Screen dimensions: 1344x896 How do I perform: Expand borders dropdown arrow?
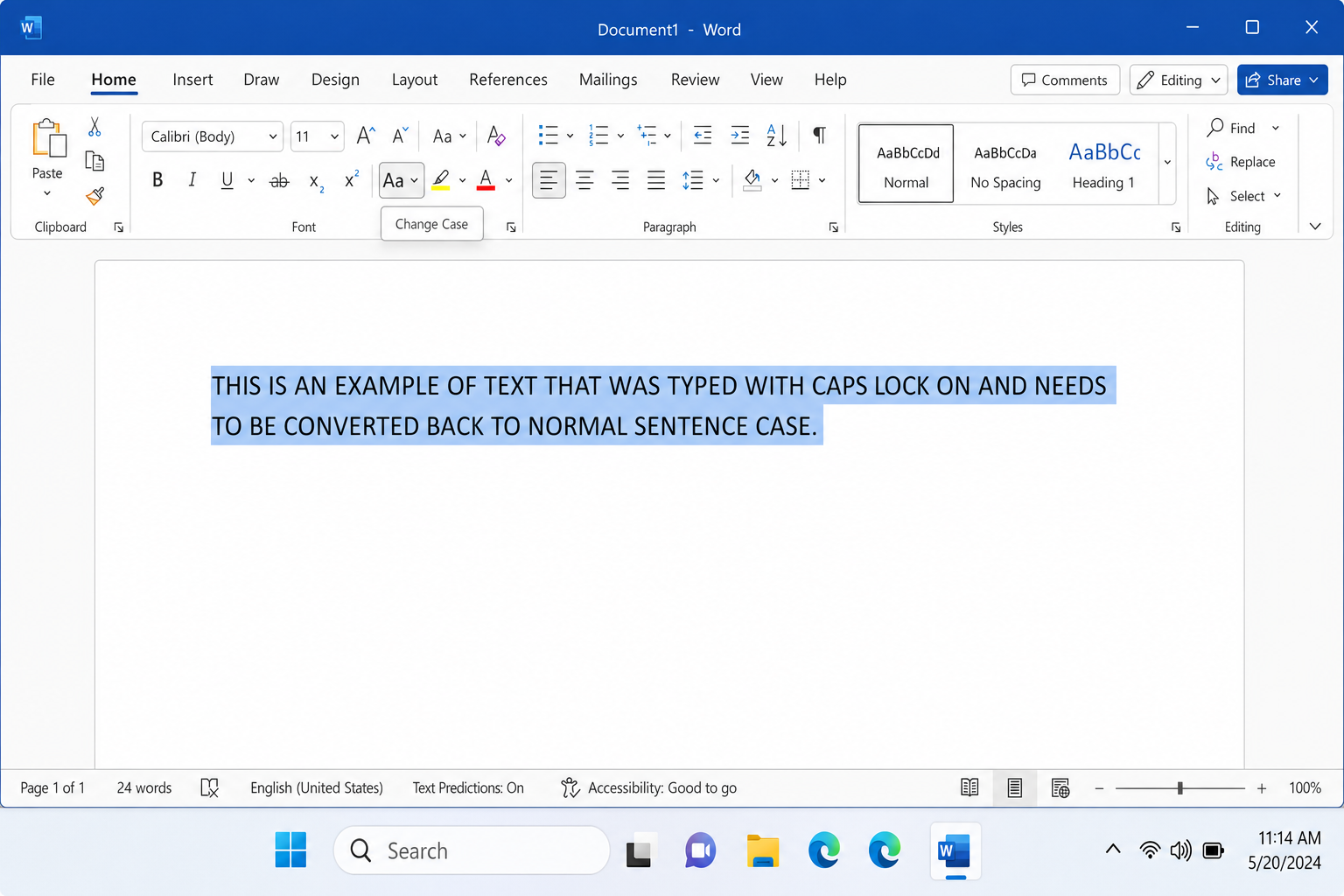point(822,180)
